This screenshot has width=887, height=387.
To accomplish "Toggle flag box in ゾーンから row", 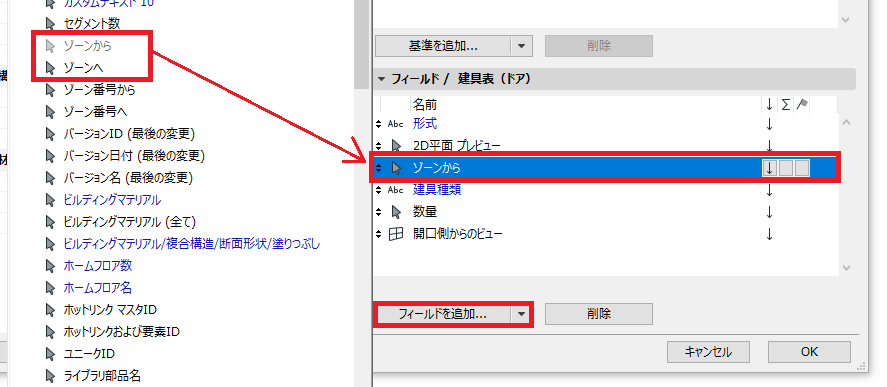I will coord(802,167).
